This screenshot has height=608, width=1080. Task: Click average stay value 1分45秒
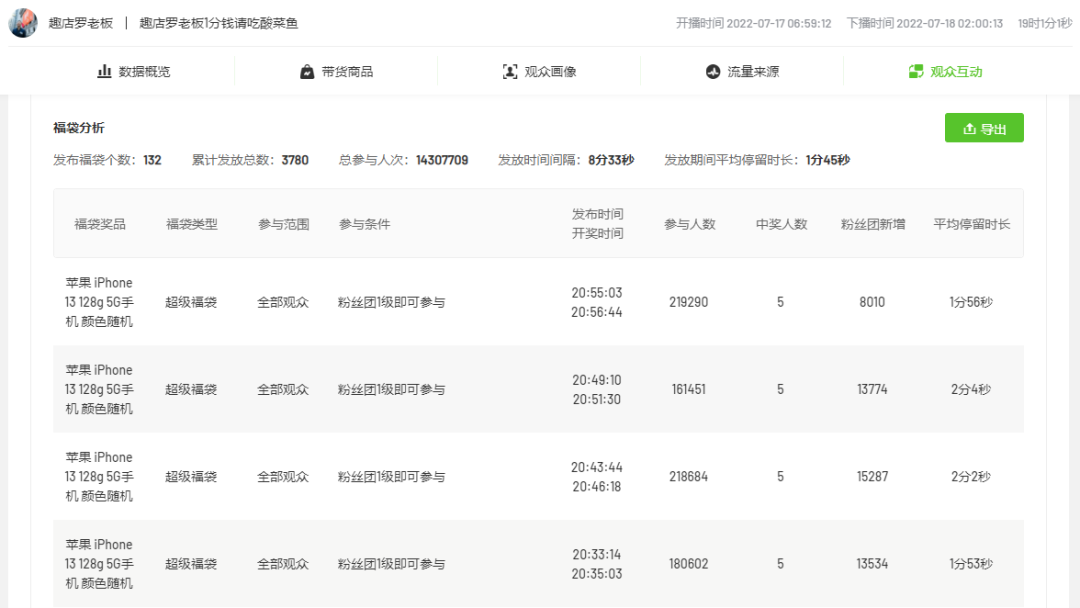pos(828,160)
